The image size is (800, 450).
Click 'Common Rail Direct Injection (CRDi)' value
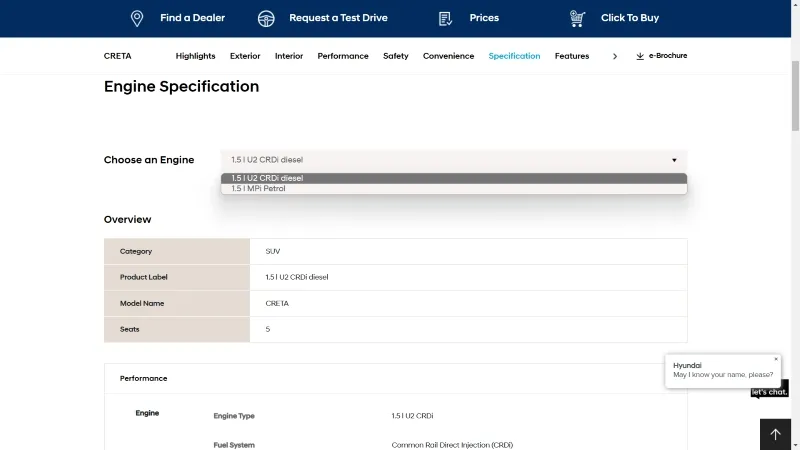click(x=452, y=445)
